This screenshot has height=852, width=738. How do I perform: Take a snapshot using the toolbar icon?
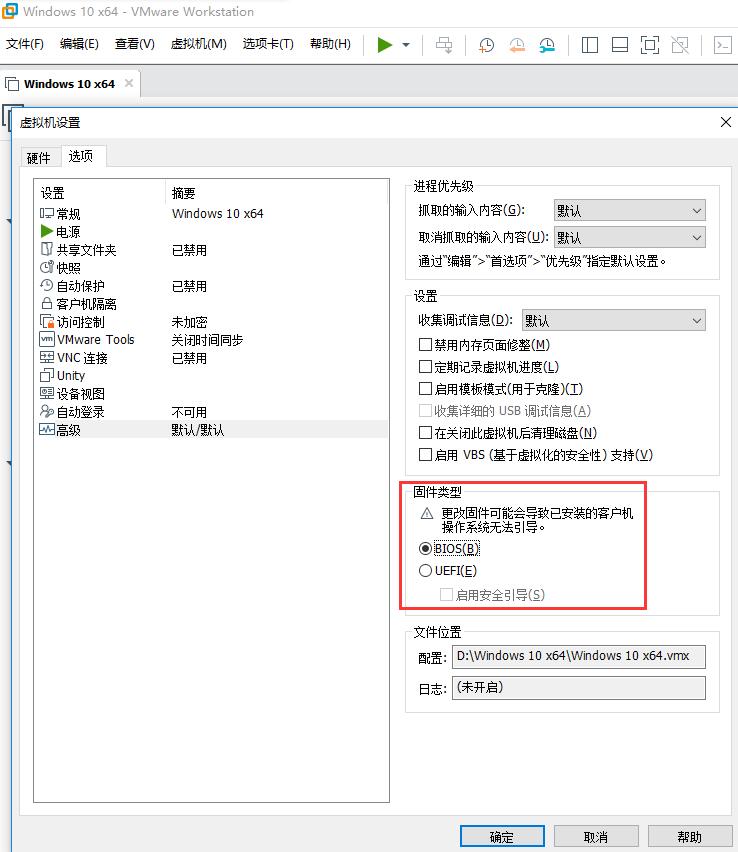pyautogui.click(x=486, y=45)
